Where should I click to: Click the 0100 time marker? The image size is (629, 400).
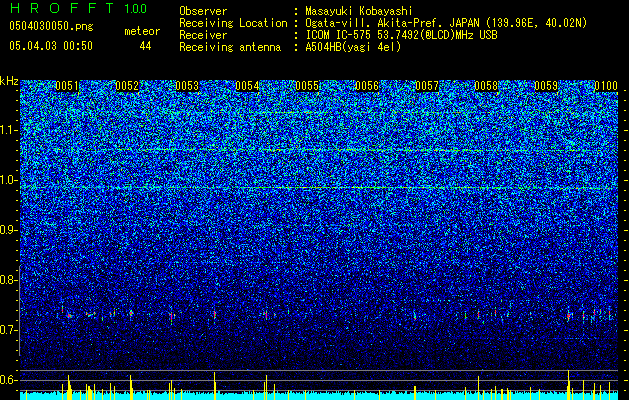coord(606,86)
